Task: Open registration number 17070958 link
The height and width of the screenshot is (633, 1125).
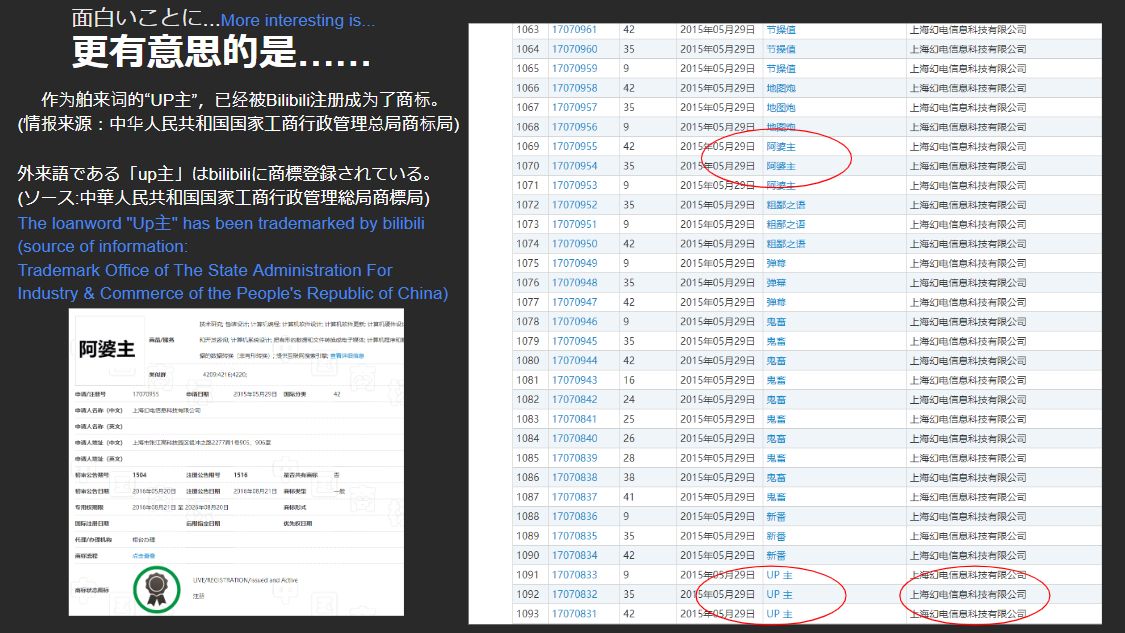Action: (574, 88)
